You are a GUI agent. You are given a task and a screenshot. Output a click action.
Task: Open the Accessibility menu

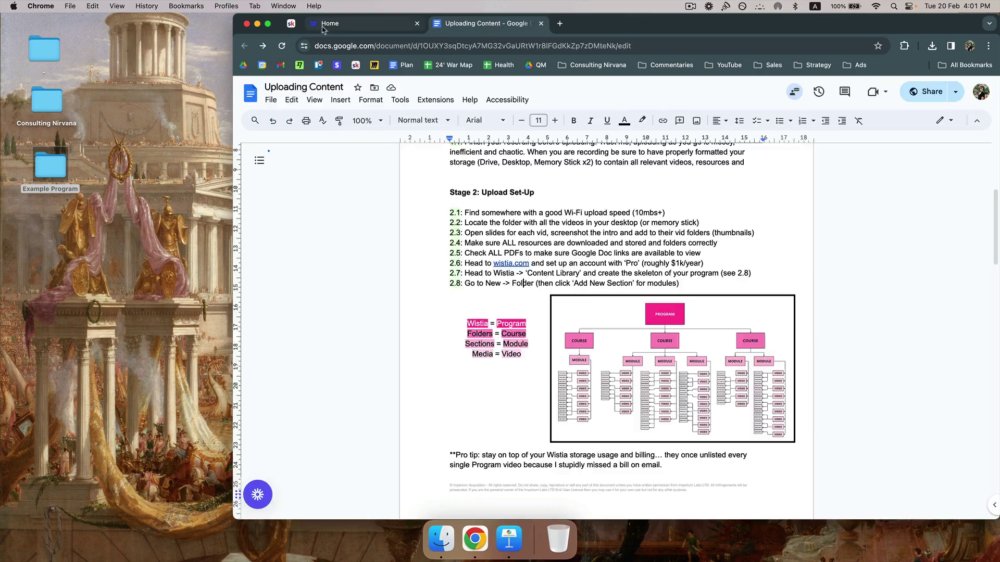507,100
